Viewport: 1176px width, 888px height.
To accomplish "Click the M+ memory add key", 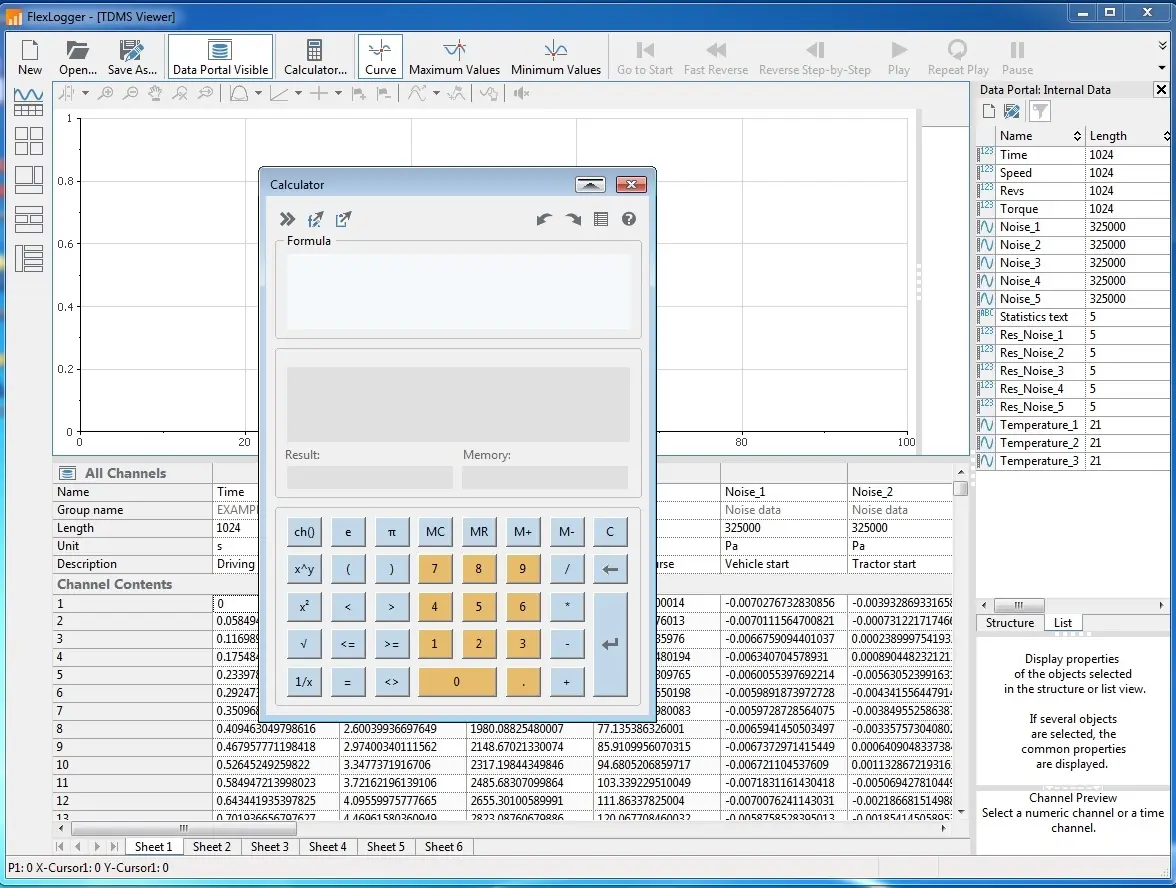I will (523, 532).
